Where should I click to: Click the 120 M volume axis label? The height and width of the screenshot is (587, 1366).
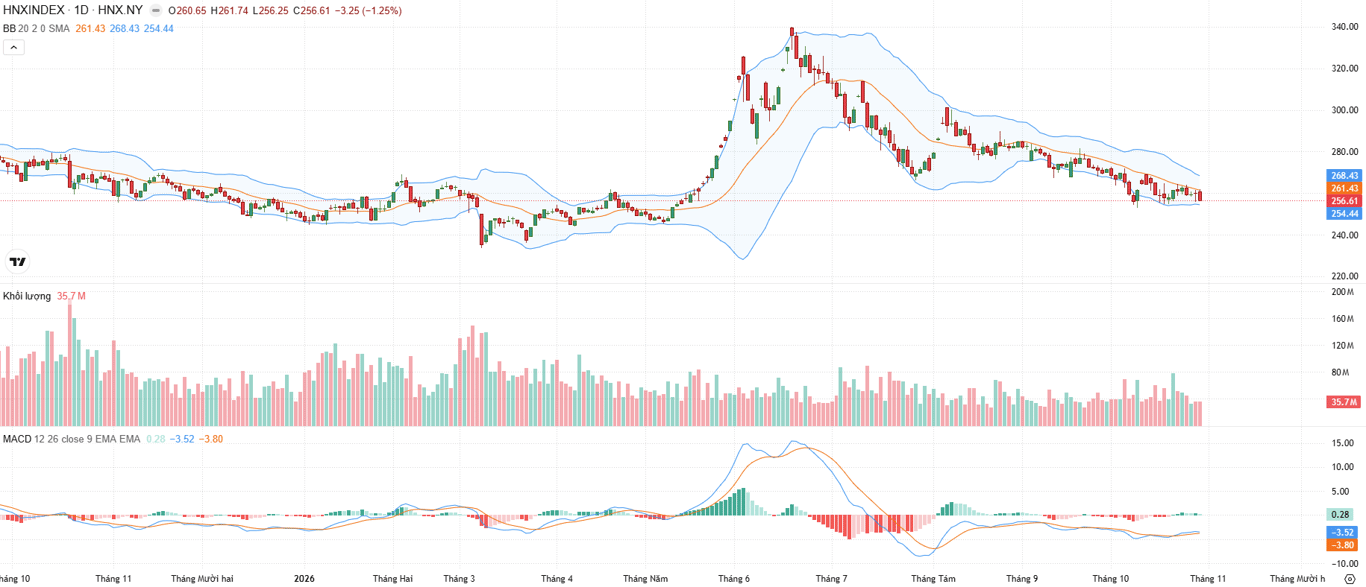[x=1342, y=346]
